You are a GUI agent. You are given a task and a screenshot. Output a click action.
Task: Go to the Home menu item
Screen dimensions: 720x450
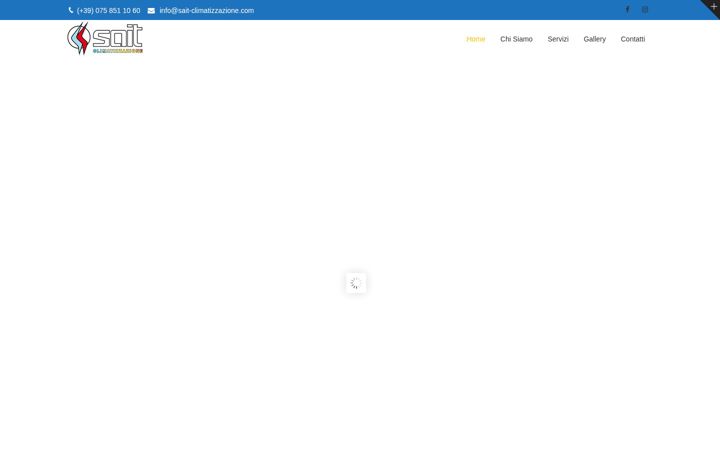point(476,39)
